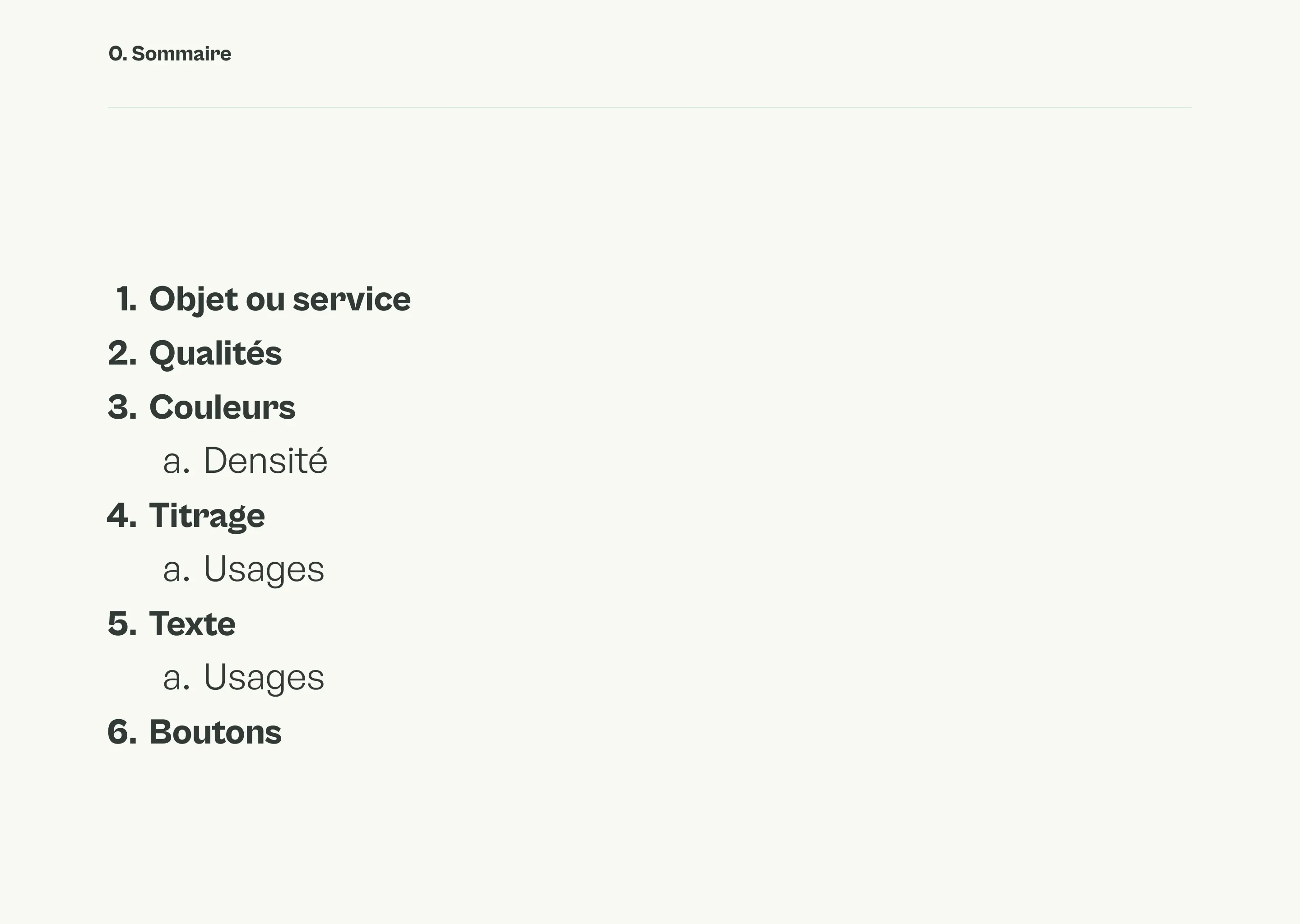The image size is (1300, 924).
Task: Click the list number "1." marker
Action: click(126, 299)
